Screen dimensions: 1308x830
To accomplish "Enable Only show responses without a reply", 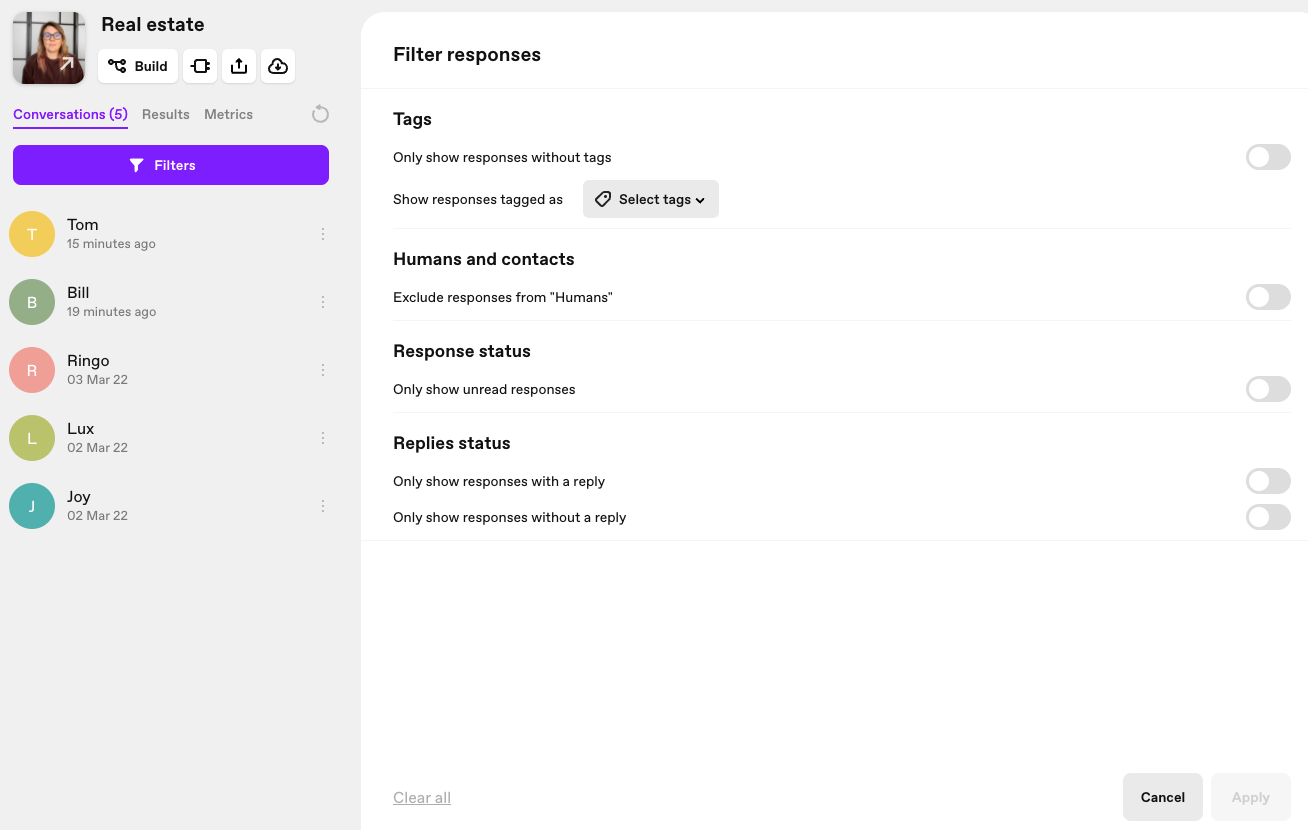I will [1268, 517].
